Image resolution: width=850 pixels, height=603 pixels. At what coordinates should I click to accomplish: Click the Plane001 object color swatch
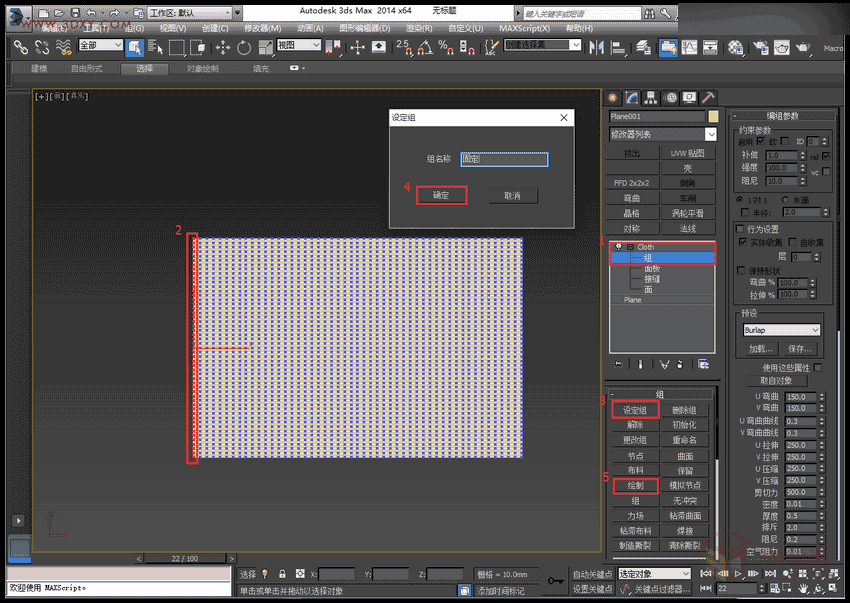[712, 116]
